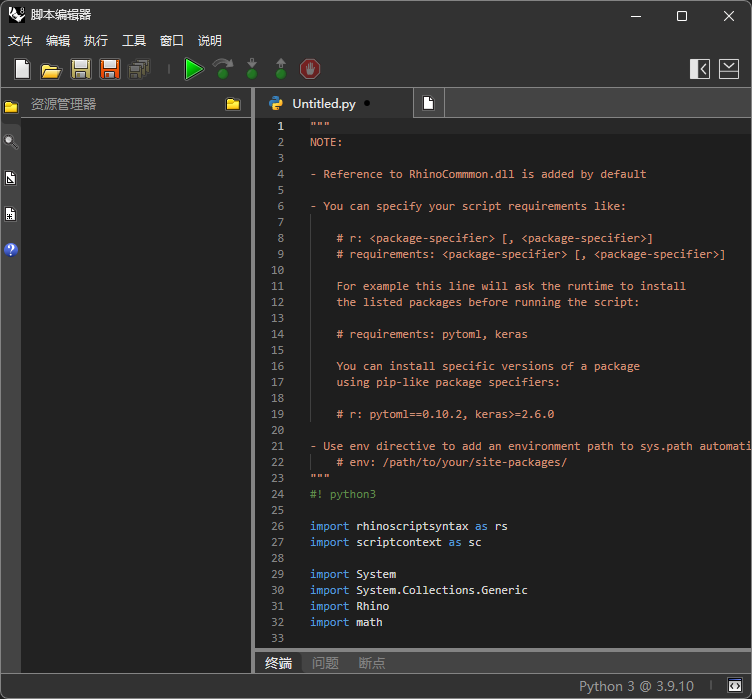Click the 'NOTE:' comment line
752x699 pixels.
click(326, 142)
